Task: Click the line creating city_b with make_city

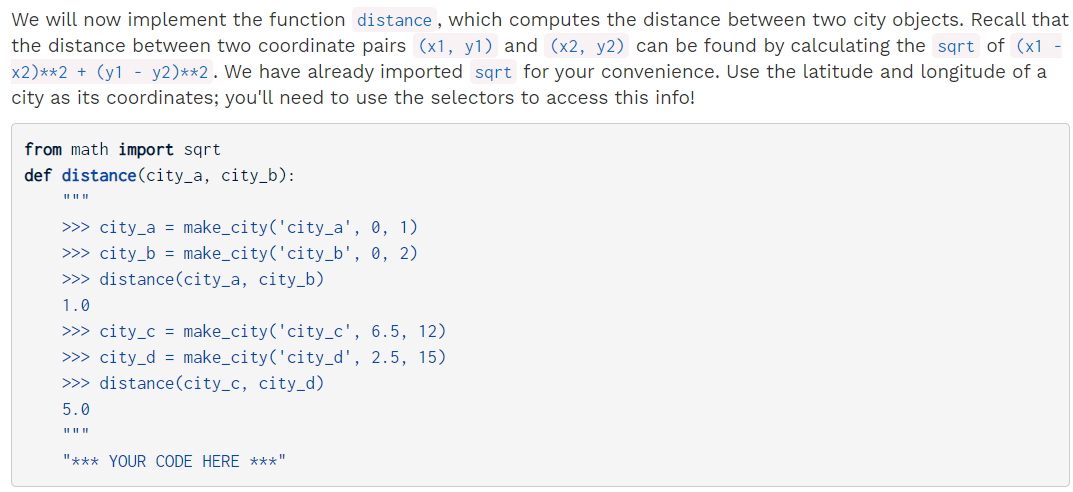Action: pyautogui.click(x=240, y=253)
